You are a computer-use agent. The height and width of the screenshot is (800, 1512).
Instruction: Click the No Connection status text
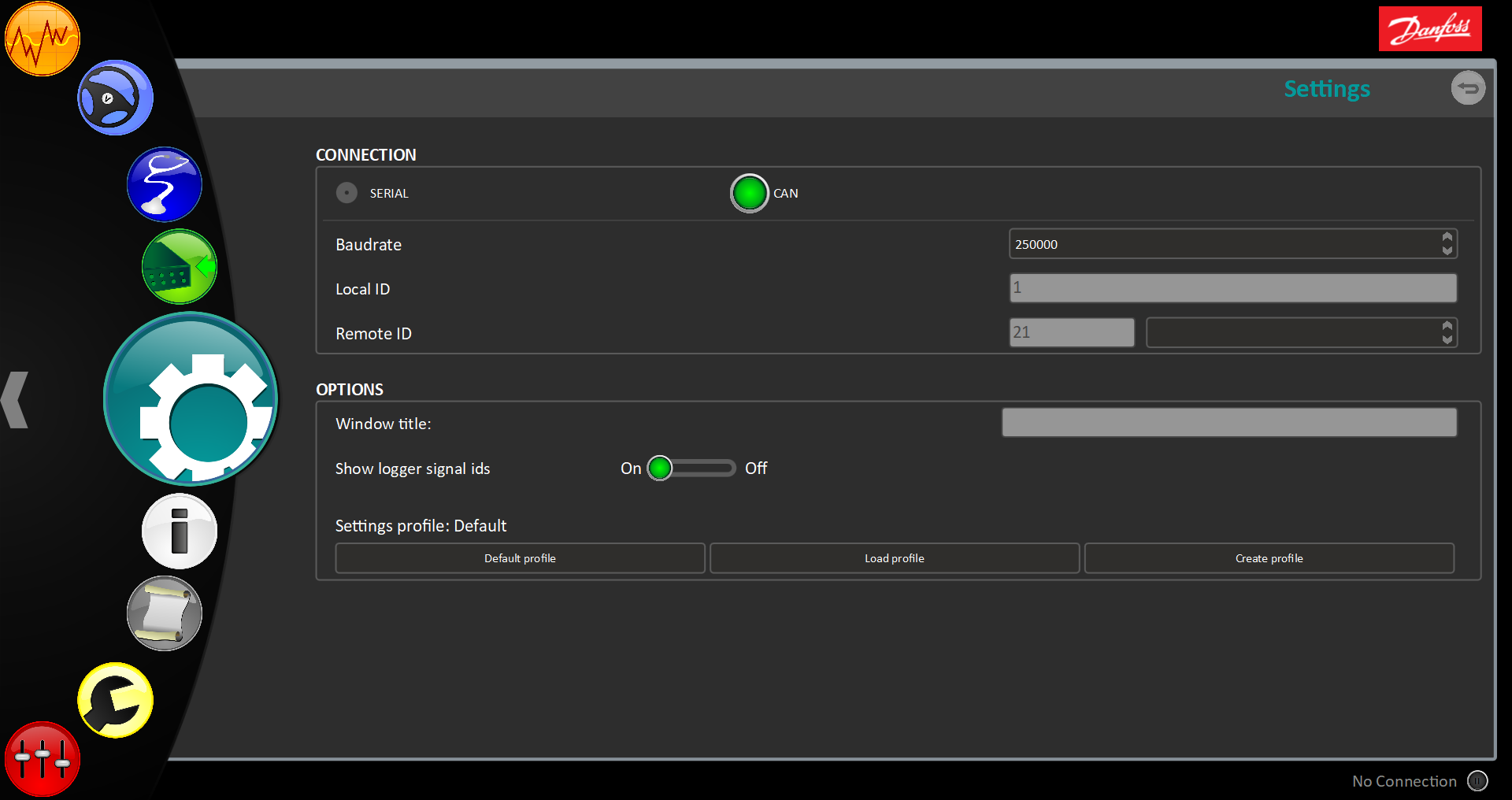click(1404, 781)
